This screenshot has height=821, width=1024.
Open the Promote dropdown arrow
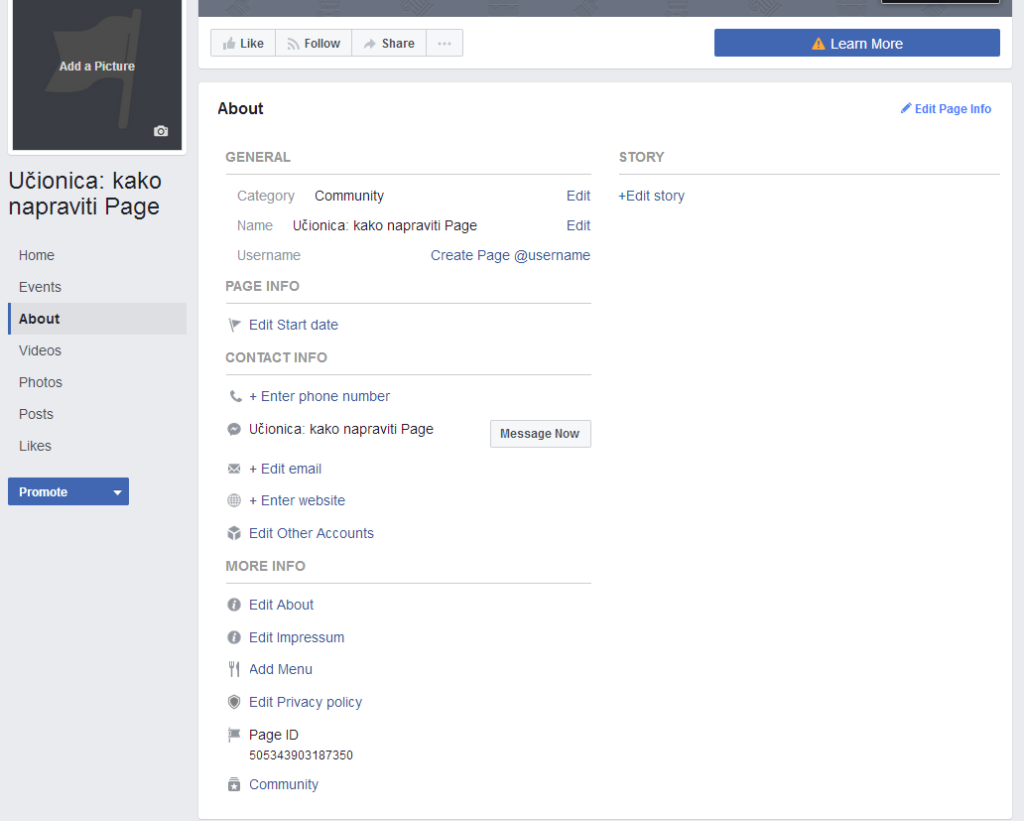117,492
